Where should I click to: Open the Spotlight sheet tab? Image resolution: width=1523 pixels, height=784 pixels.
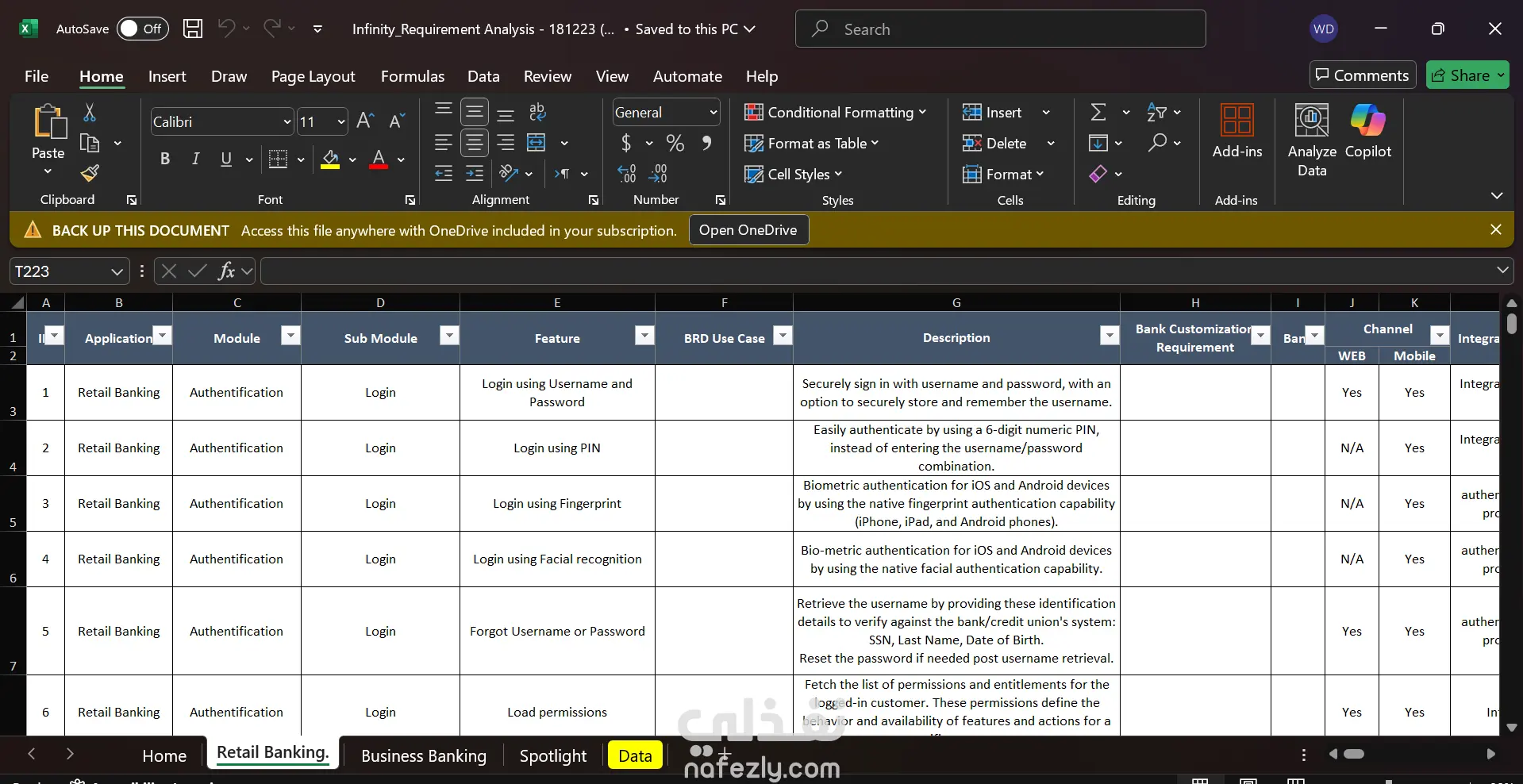tap(553, 756)
